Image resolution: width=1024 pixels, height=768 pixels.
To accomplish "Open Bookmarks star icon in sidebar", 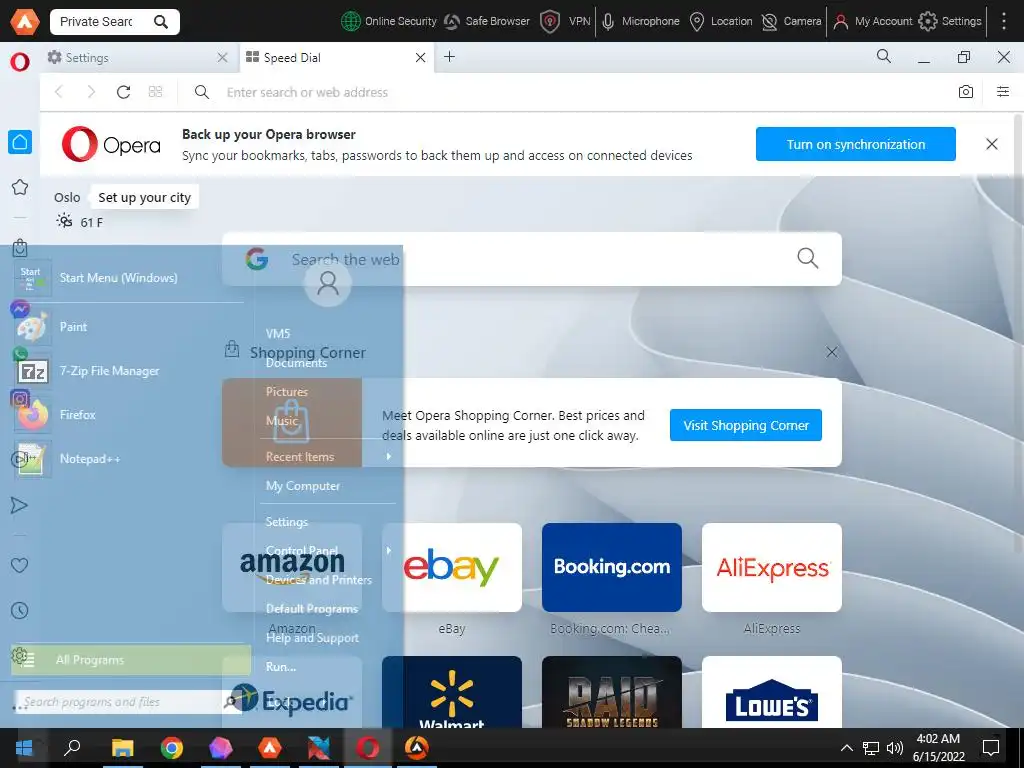I will [x=20, y=187].
